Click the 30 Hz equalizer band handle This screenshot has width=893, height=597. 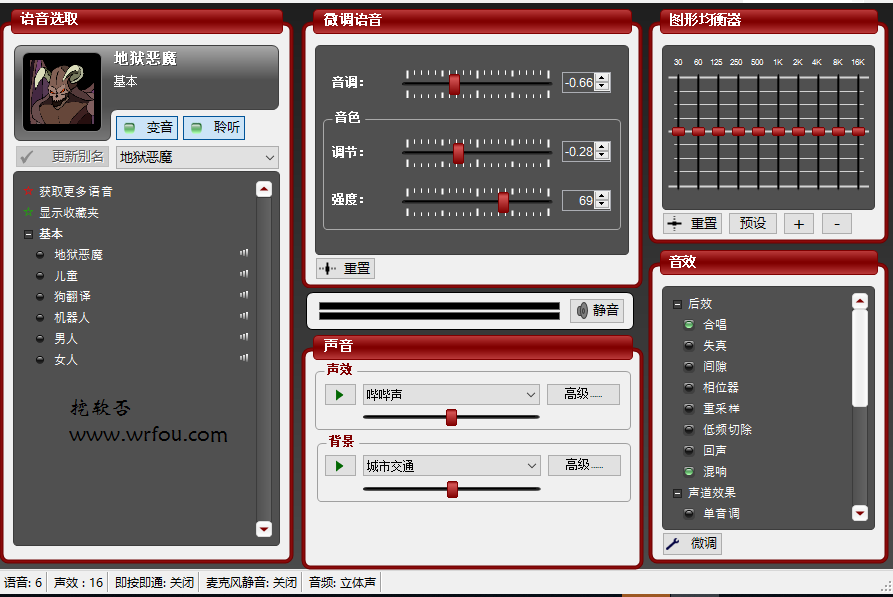(678, 132)
